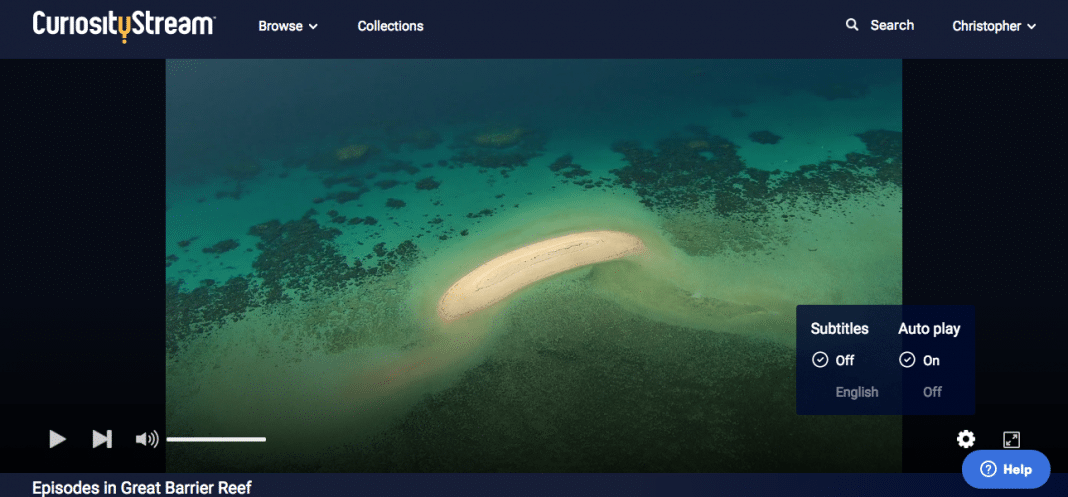The width and height of the screenshot is (1068, 497).
Task: Click the search magnifier icon
Action: pos(852,25)
